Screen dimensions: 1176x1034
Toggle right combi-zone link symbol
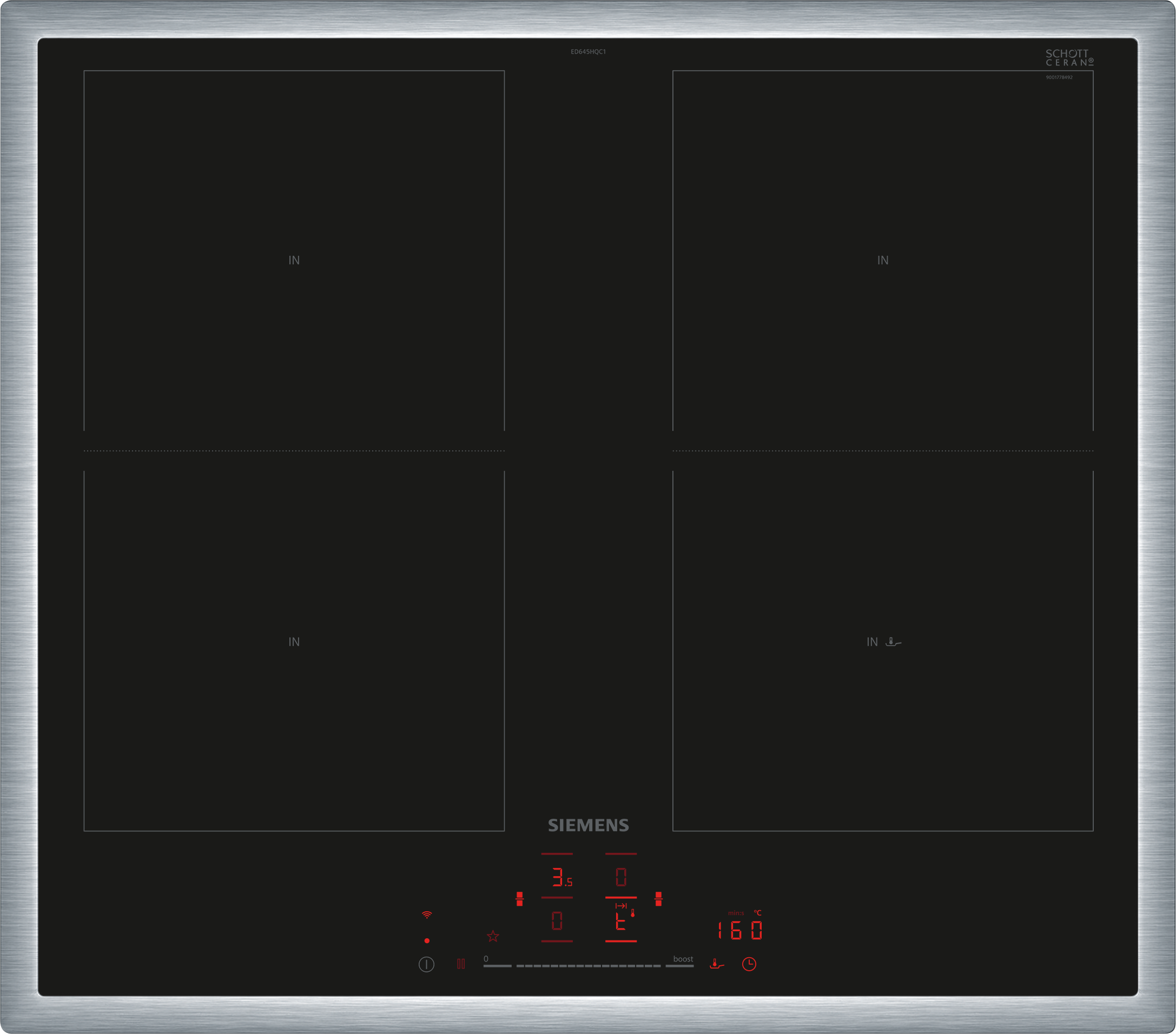(658, 899)
